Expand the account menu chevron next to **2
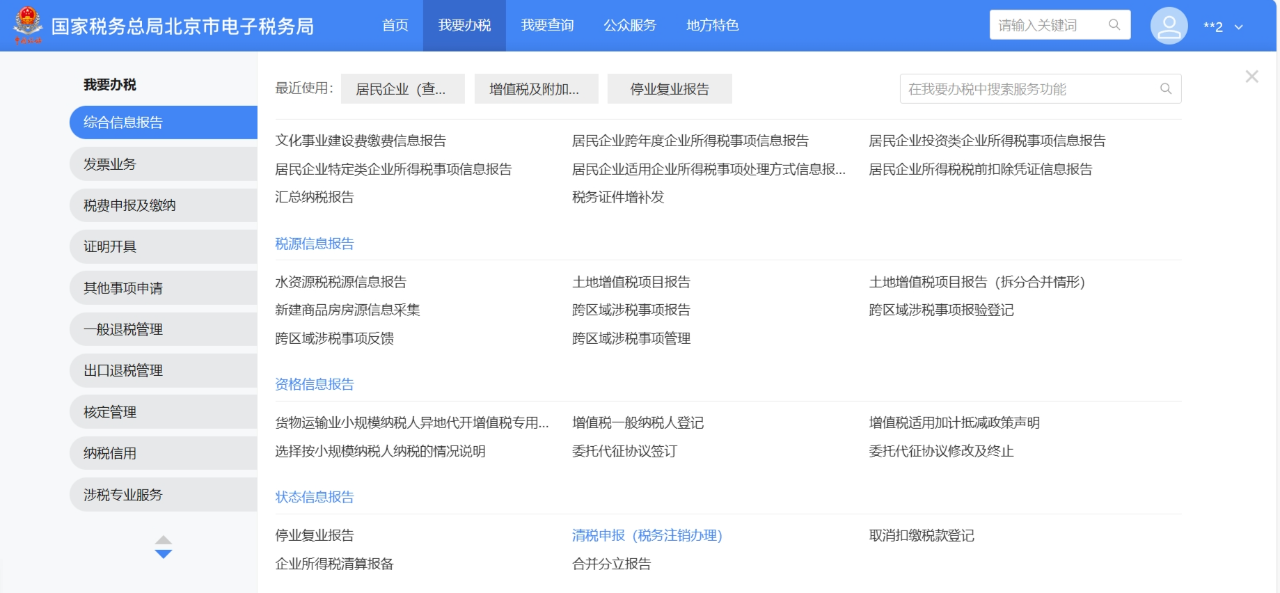1280x593 pixels. [x=1240, y=26]
